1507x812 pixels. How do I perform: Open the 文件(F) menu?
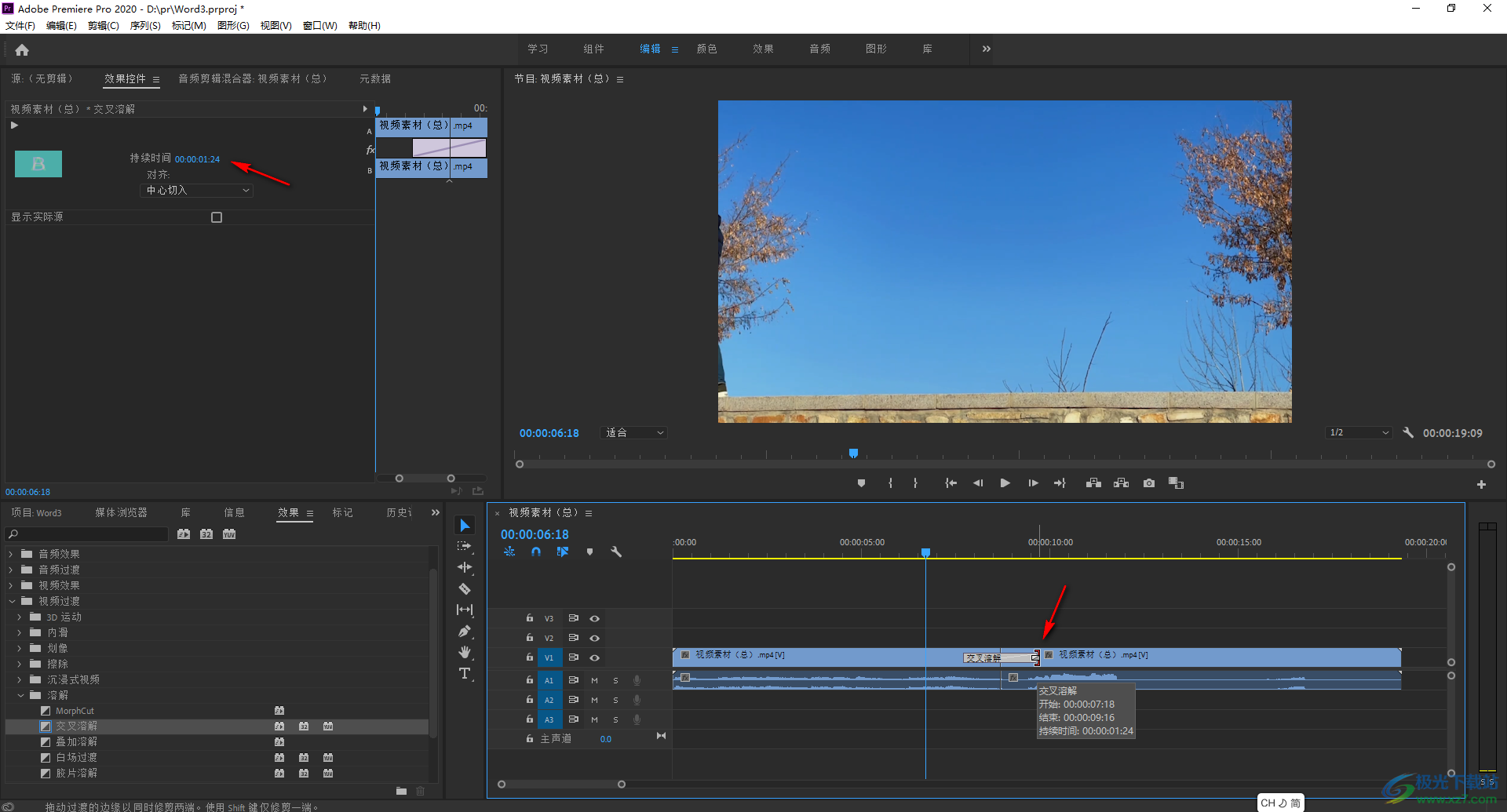pos(20,26)
